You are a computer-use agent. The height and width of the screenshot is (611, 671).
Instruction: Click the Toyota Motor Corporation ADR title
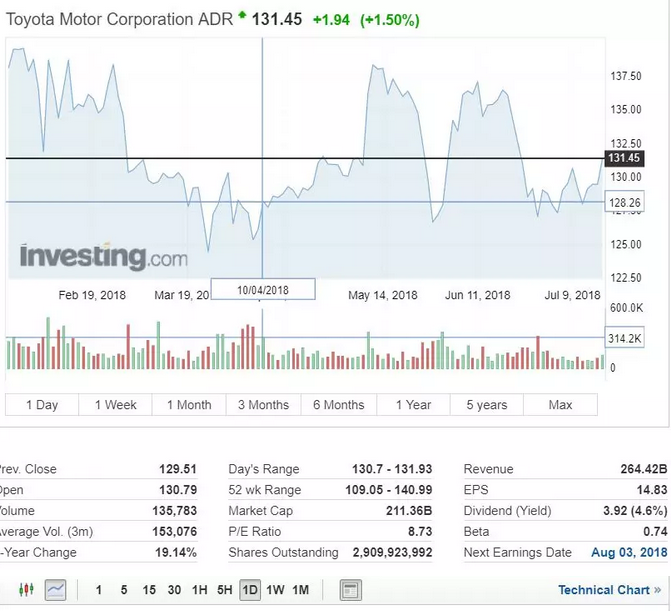(119, 19)
